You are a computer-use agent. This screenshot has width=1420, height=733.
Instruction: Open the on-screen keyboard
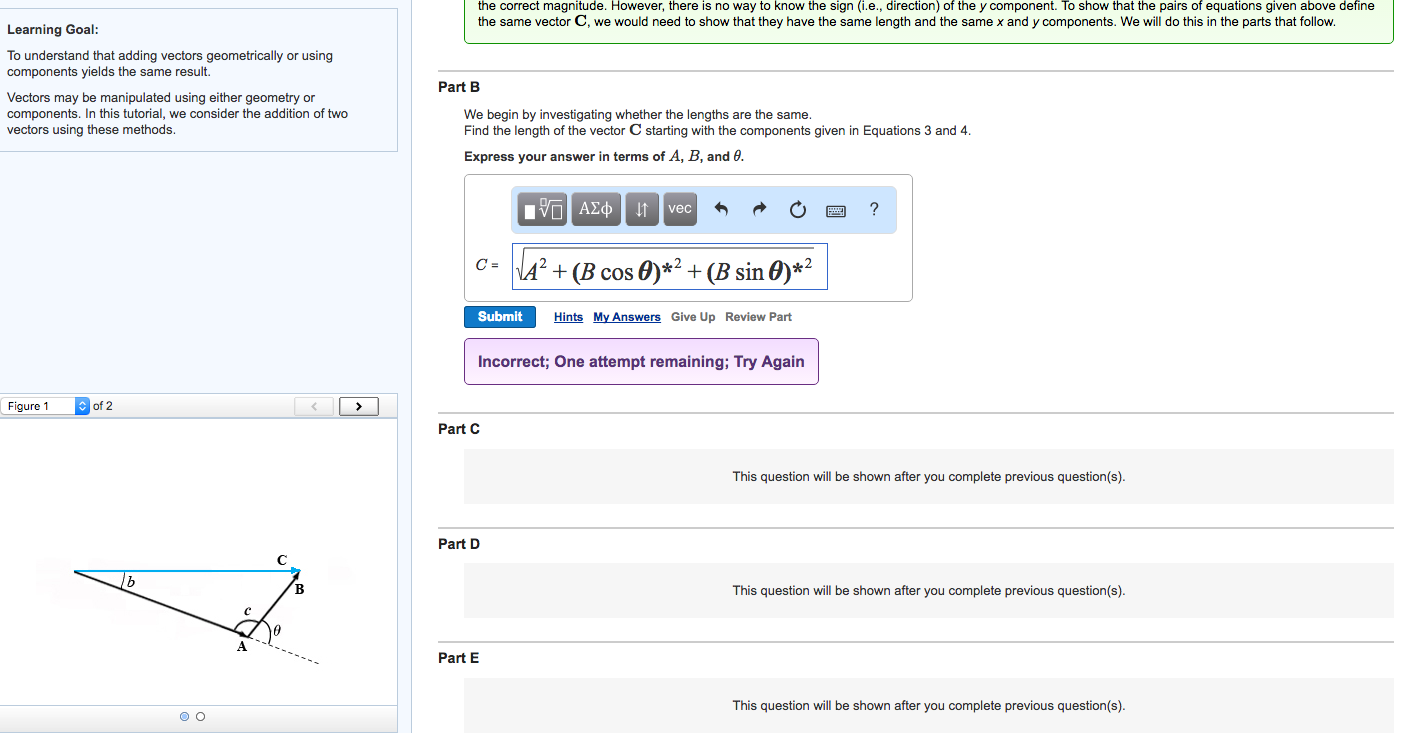834,209
